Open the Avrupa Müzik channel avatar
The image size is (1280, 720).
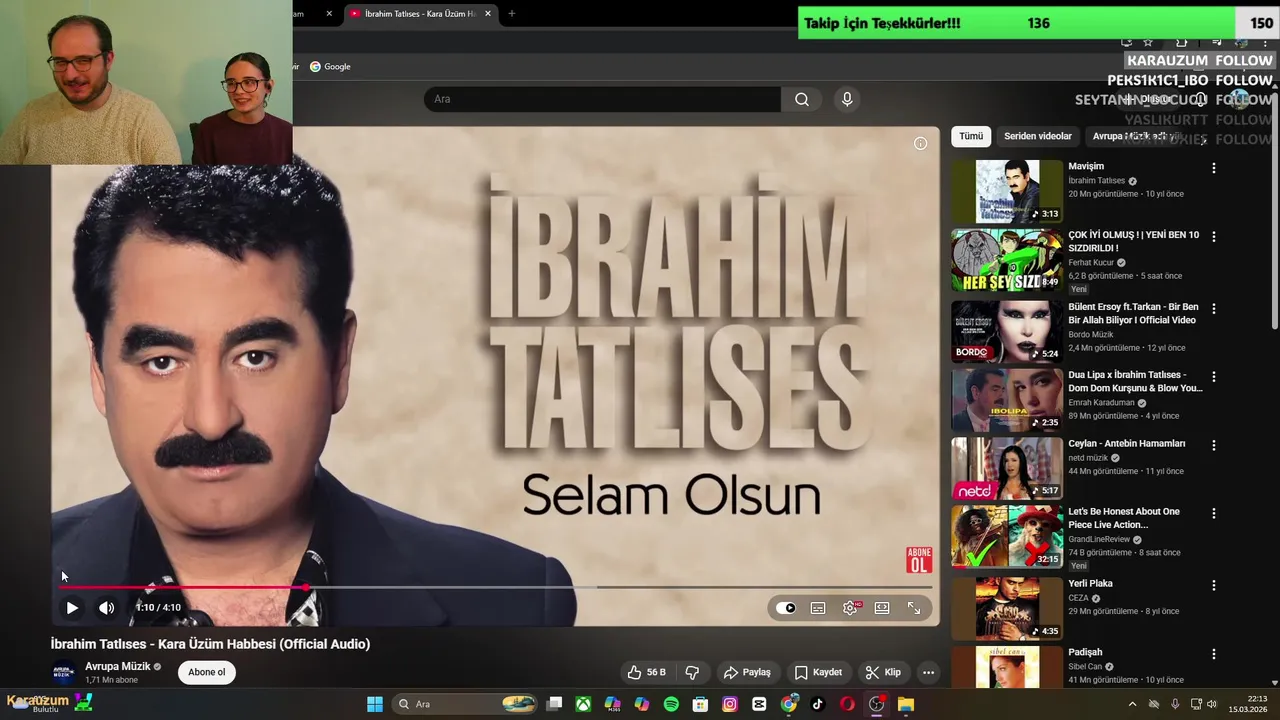pyautogui.click(x=63, y=672)
